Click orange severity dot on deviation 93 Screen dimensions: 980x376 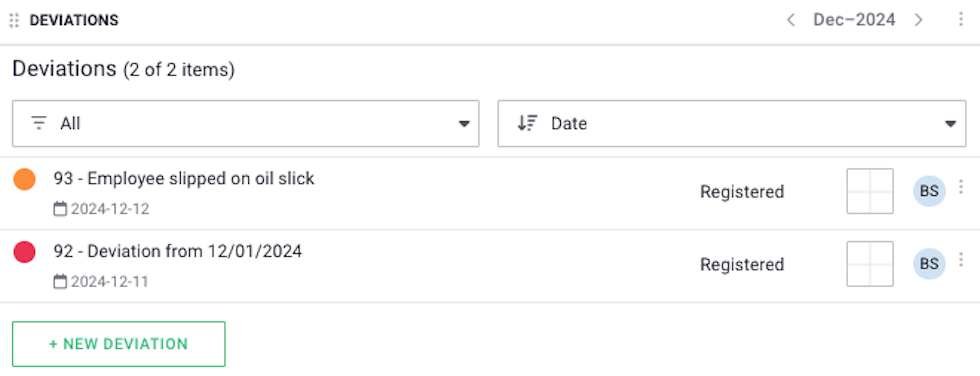(x=24, y=180)
